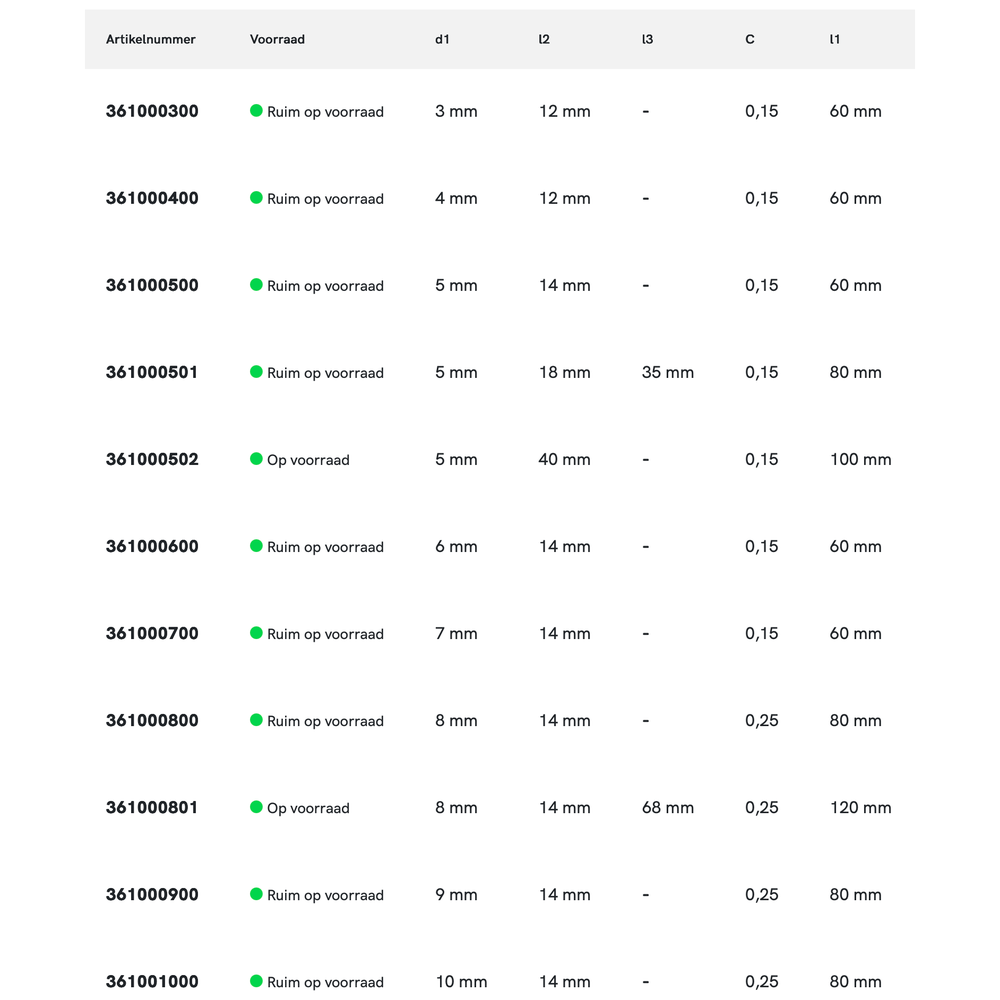Click the 35 mm l3 value
Viewport: 1000px width, 1000px height.
tap(667, 372)
